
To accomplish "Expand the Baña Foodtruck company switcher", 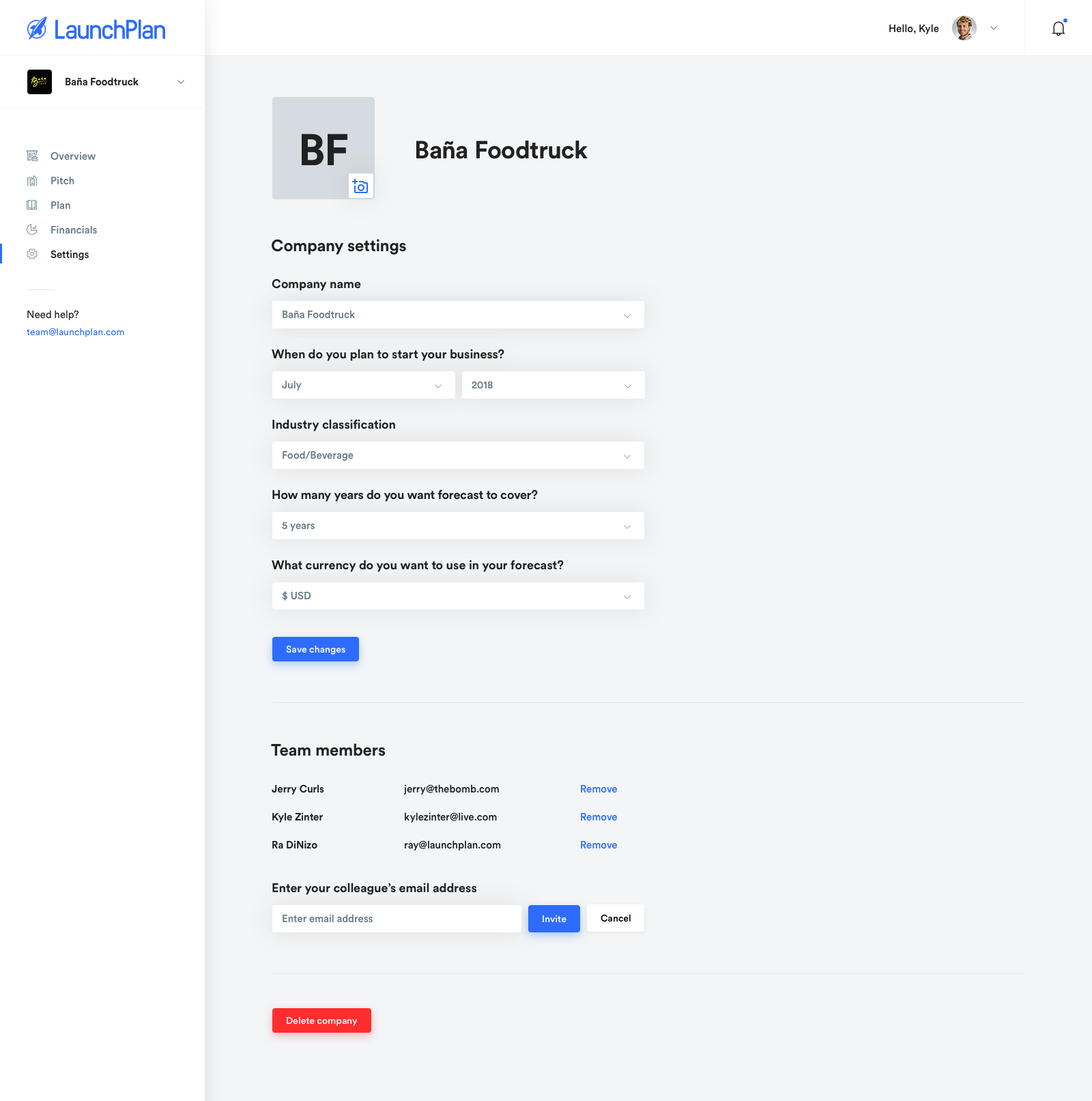I will point(181,82).
